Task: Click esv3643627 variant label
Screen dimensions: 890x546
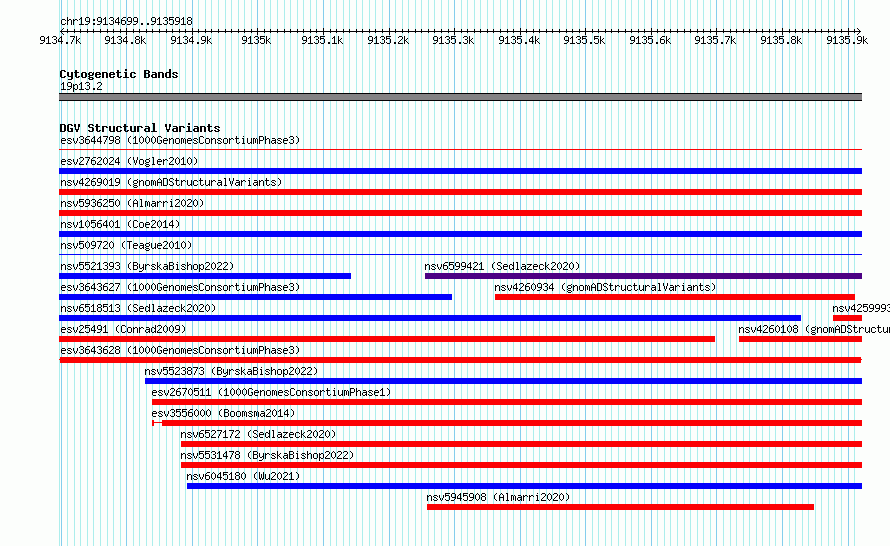Action: pyautogui.click(x=180, y=287)
